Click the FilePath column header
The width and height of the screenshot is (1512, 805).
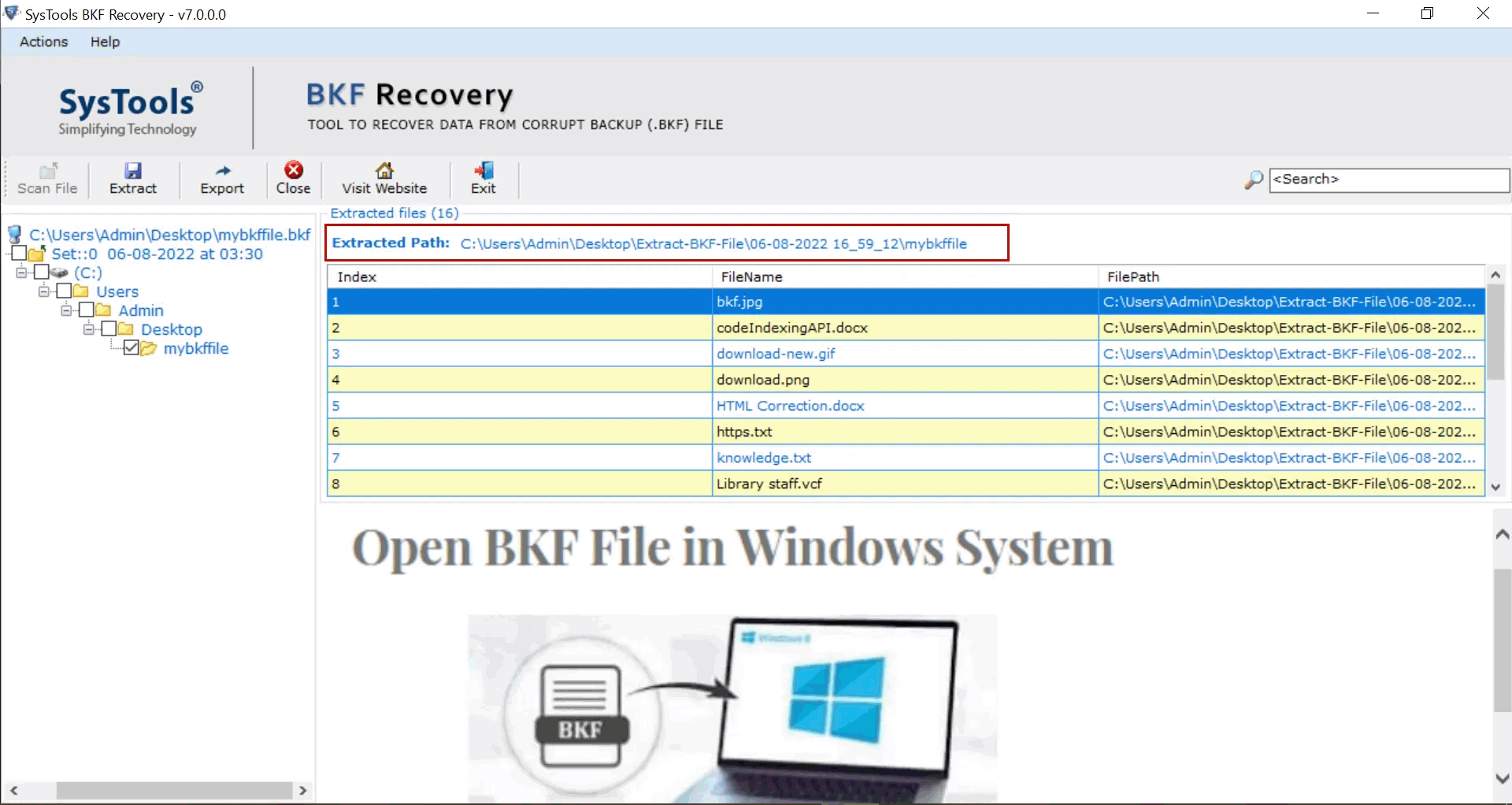click(x=1291, y=276)
